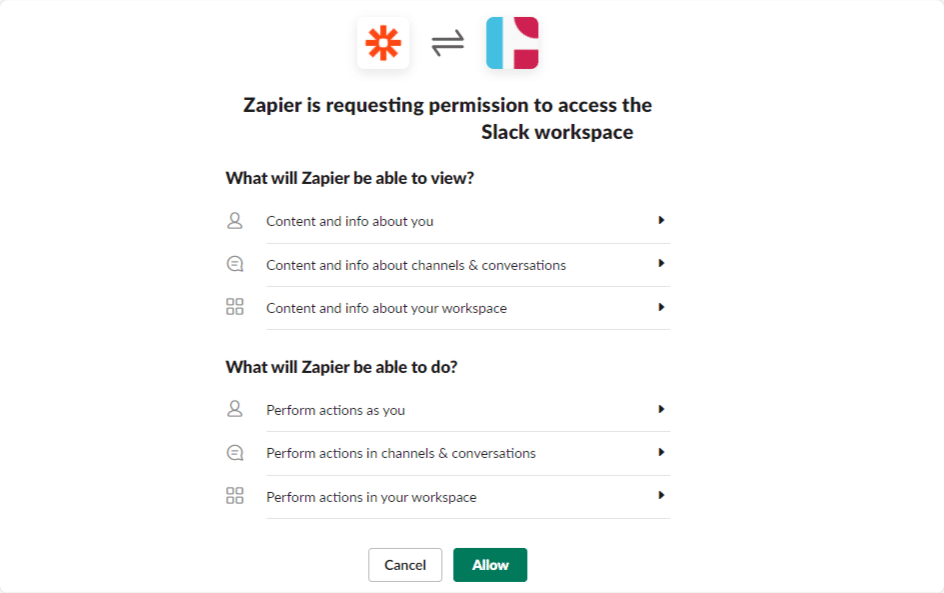Click person icon beside 'Perform actions as you'
The height and width of the screenshot is (593, 944).
235,409
